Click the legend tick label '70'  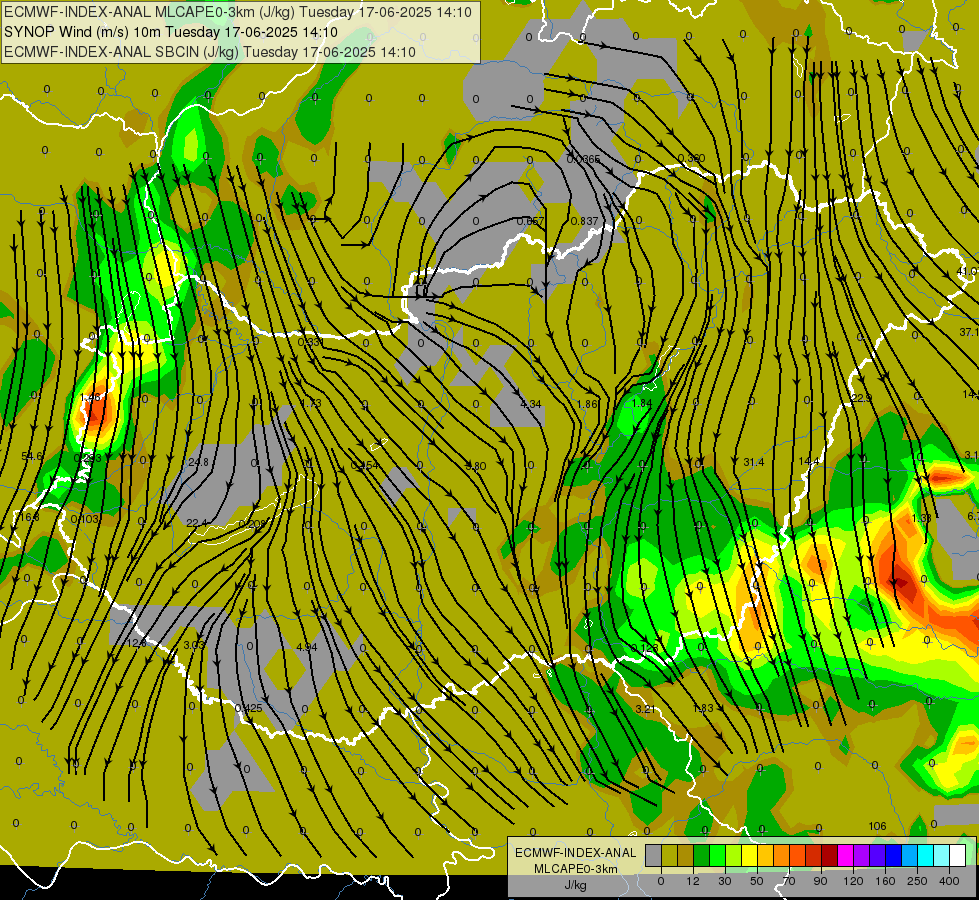pos(789,881)
